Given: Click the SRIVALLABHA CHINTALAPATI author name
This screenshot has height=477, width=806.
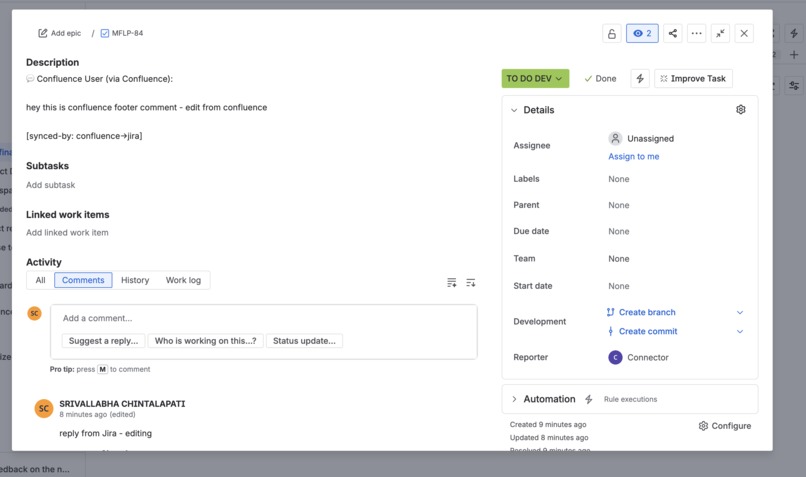Looking at the screenshot, I should tap(122, 403).
